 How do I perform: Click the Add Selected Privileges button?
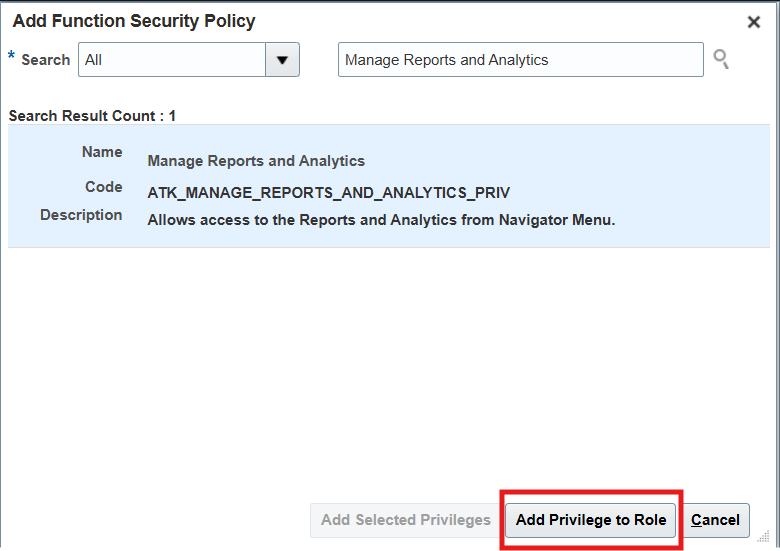[405, 520]
